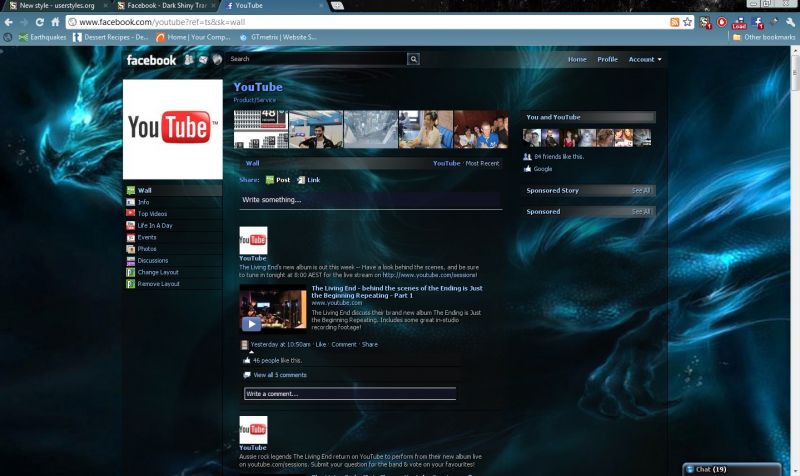800x476 pixels.
Task: View all 5 comments
Action: (280, 375)
